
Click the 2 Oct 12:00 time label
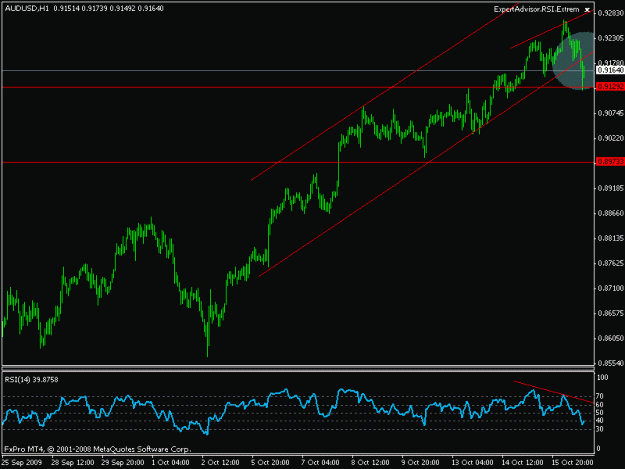click(220, 462)
